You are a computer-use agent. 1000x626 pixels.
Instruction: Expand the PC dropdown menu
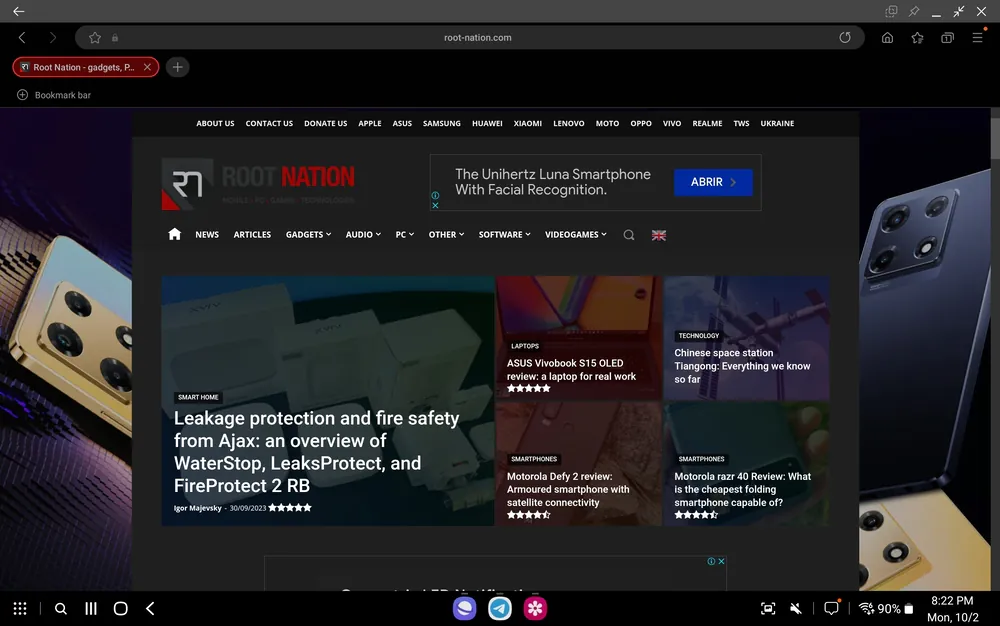tap(404, 235)
